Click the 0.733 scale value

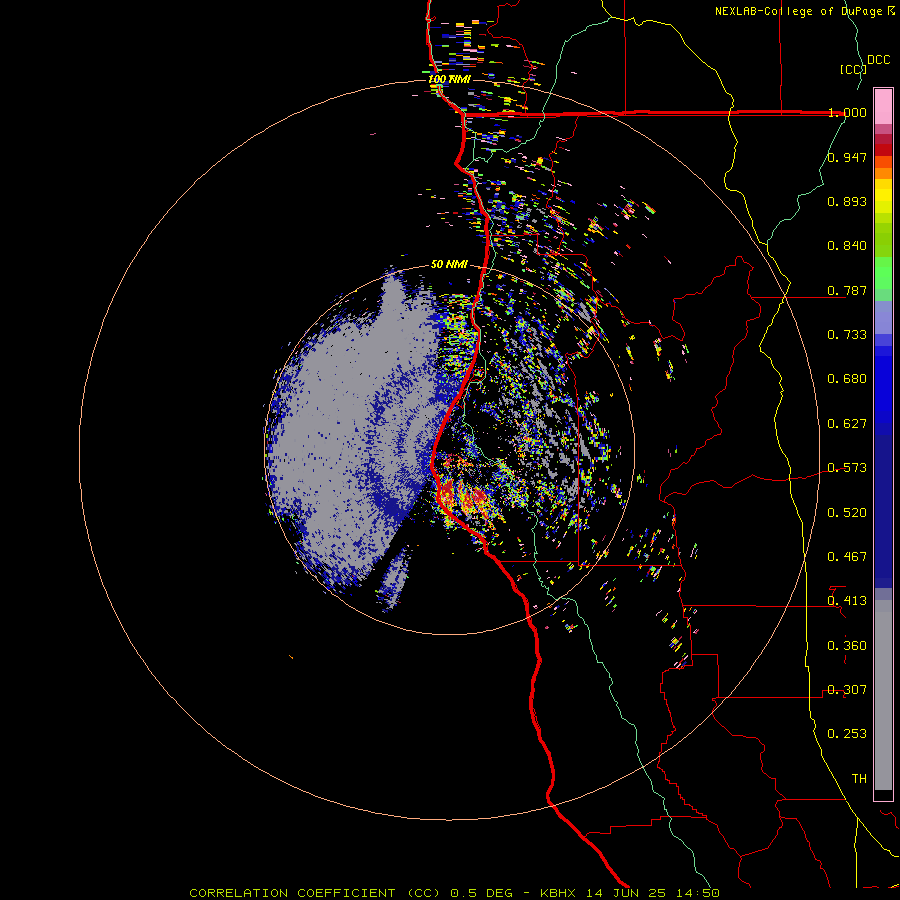point(847,335)
